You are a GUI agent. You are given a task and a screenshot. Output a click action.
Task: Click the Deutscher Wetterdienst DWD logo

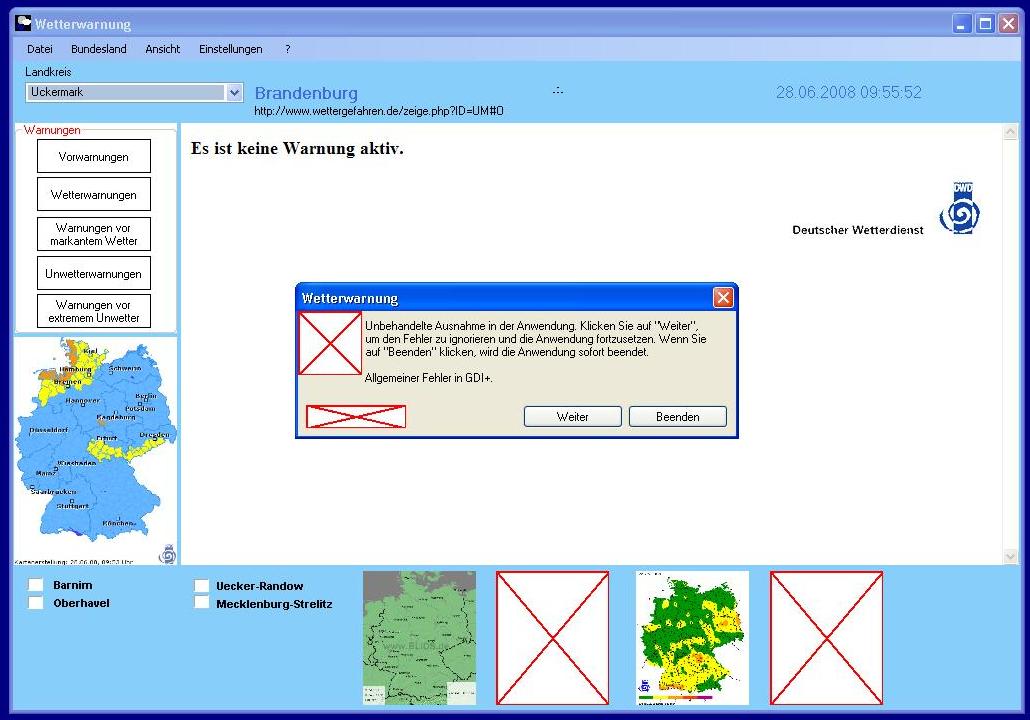(x=959, y=208)
